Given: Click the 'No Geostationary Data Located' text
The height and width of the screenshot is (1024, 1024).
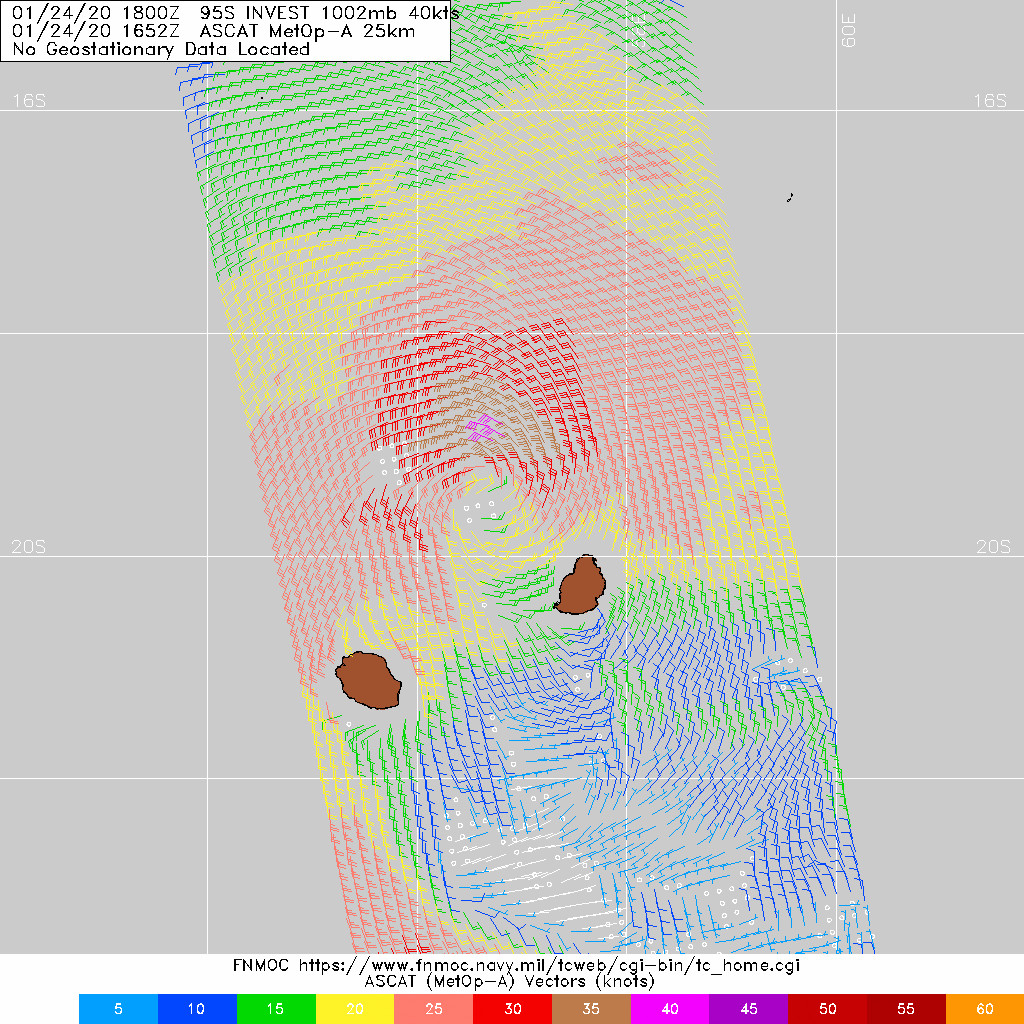Looking at the screenshot, I should (x=161, y=48).
